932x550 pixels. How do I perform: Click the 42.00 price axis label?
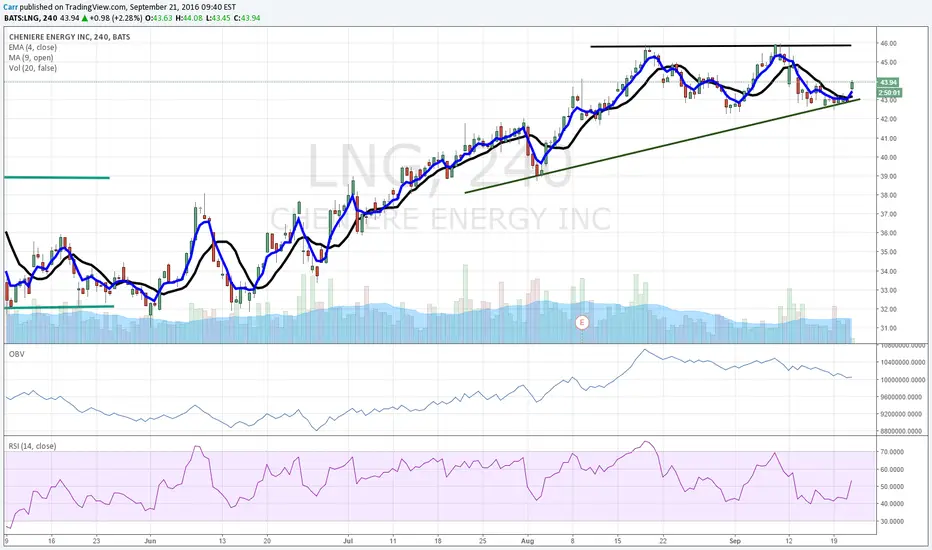[x=889, y=119]
